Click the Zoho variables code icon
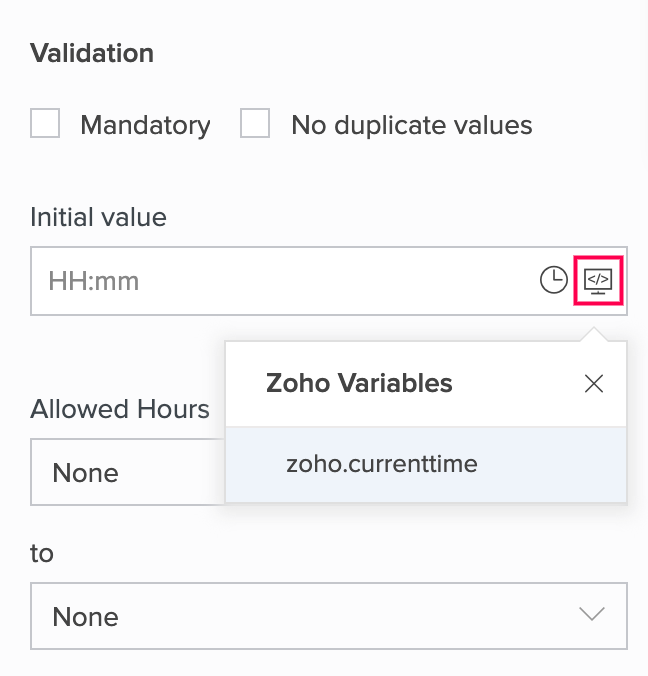Viewport: 648px width, 676px height. pos(598,280)
